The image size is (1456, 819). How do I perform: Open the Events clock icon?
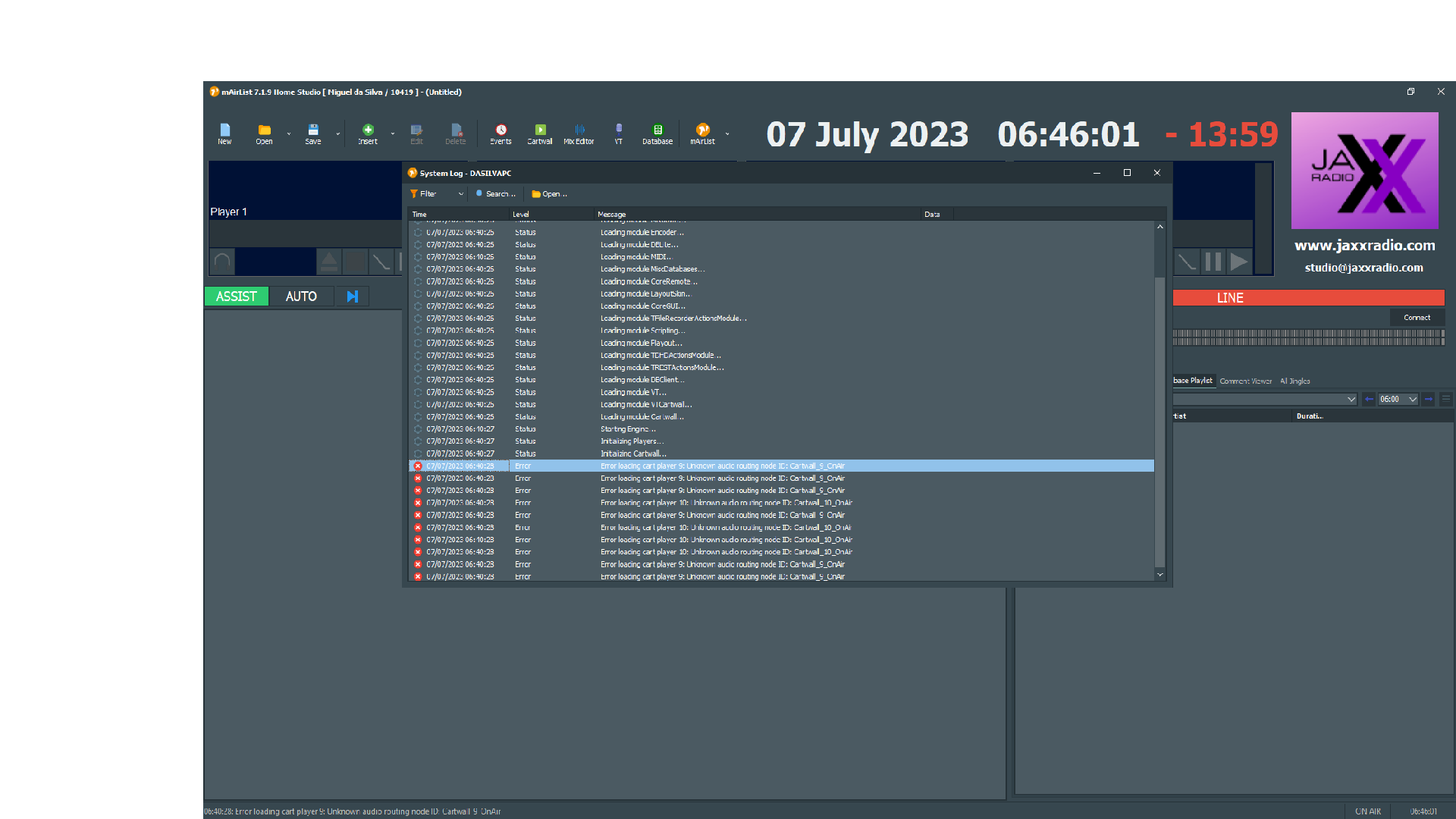[500, 133]
